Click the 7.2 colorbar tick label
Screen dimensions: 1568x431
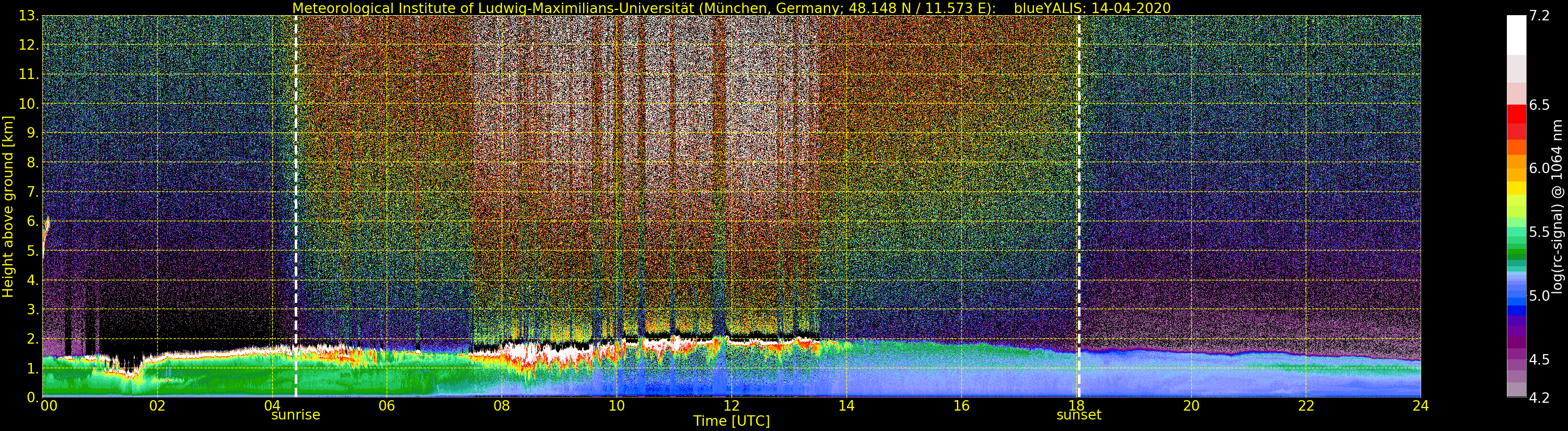[1539, 16]
